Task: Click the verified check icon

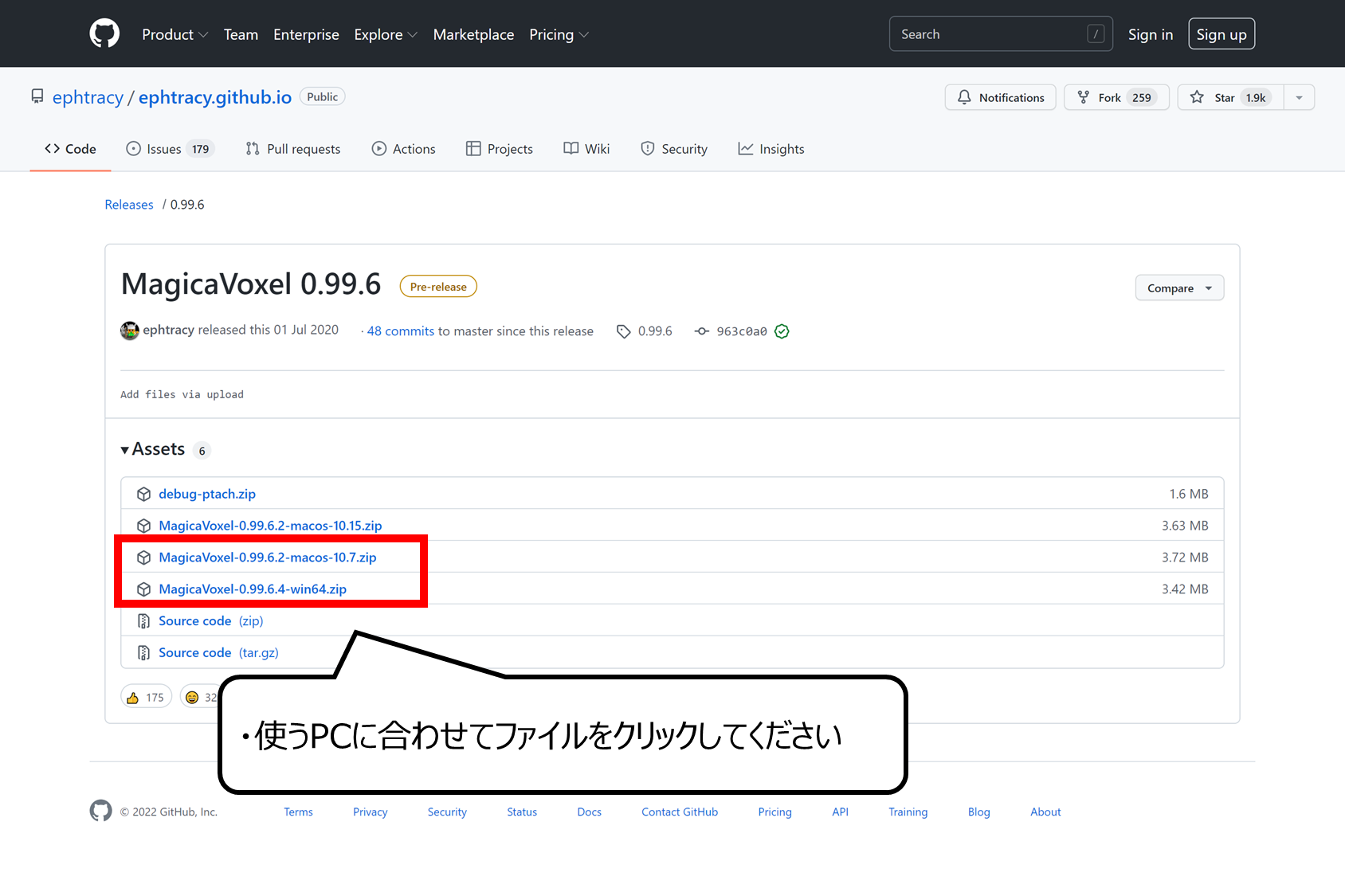Action: [x=782, y=331]
